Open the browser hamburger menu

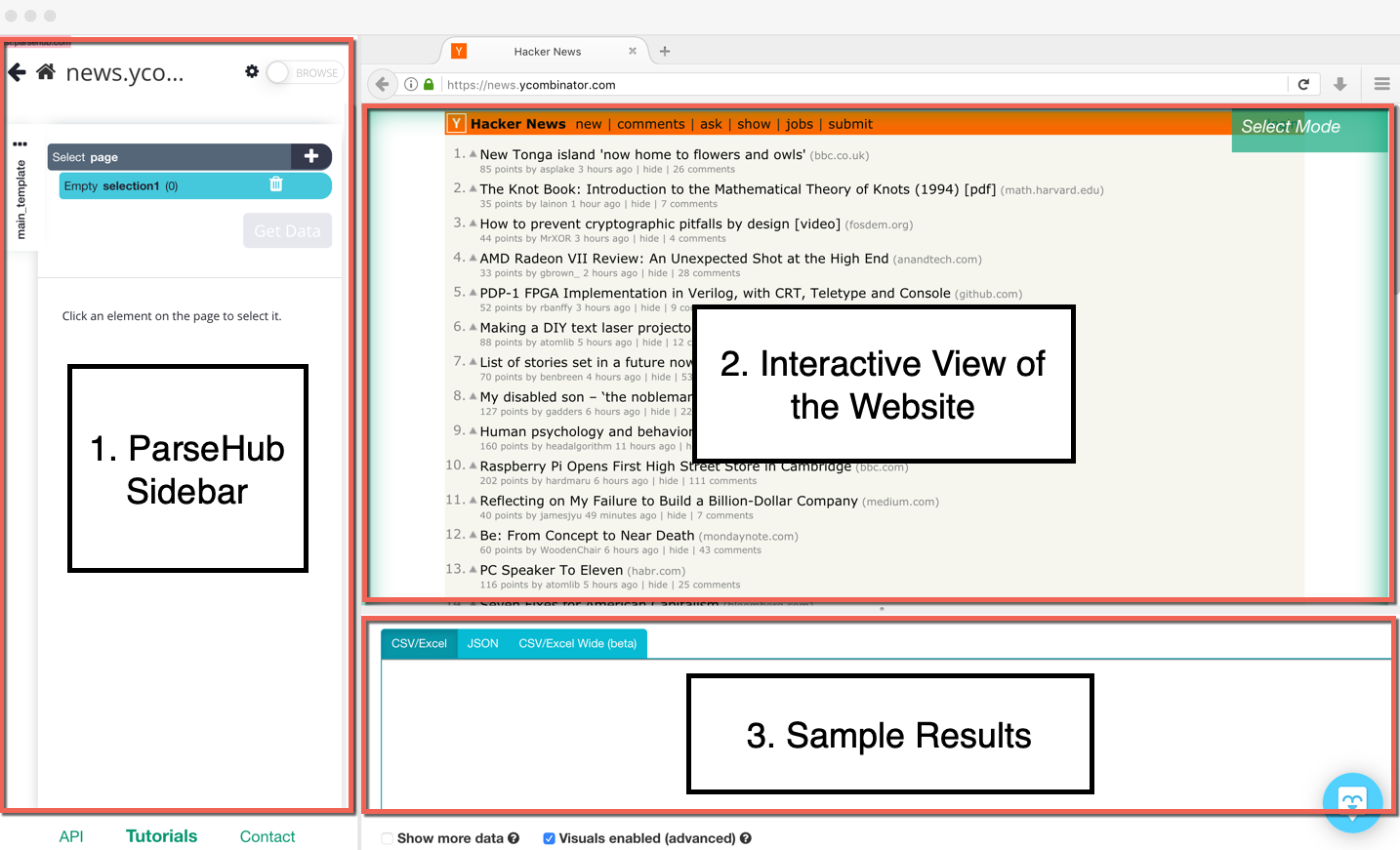tap(1381, 85)
